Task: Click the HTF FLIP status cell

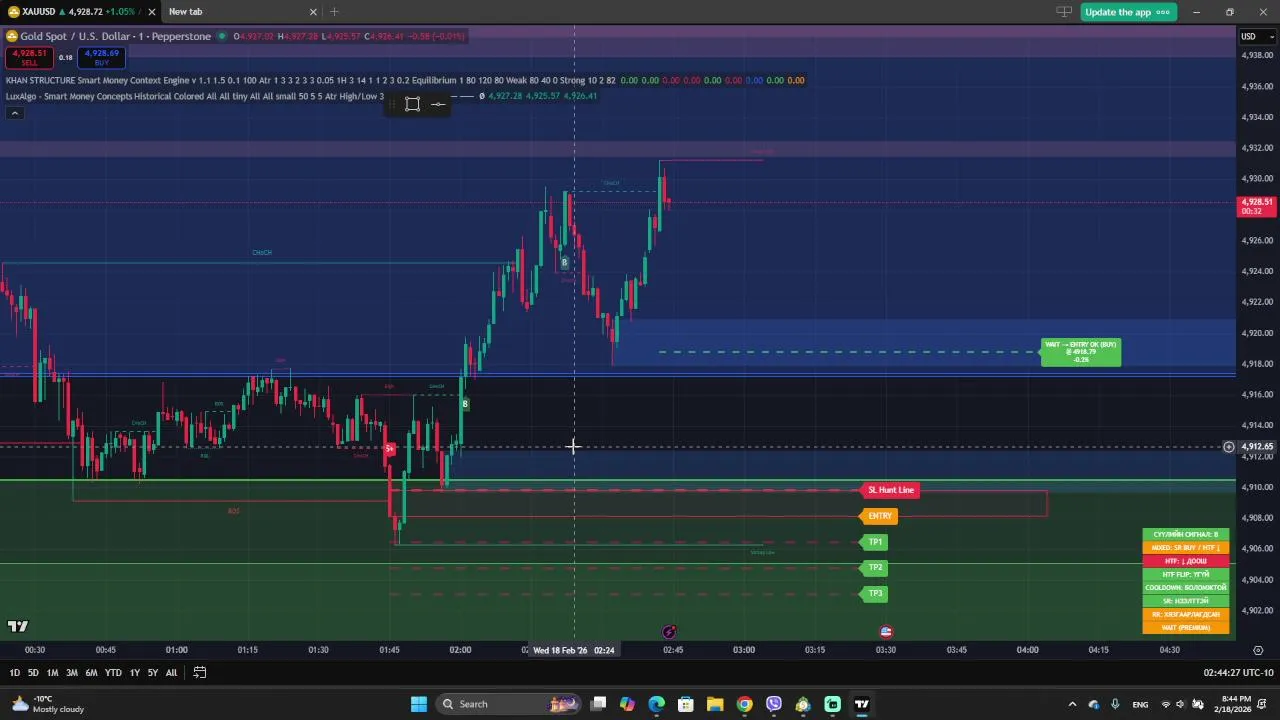Action: [x=1186, y=575]
